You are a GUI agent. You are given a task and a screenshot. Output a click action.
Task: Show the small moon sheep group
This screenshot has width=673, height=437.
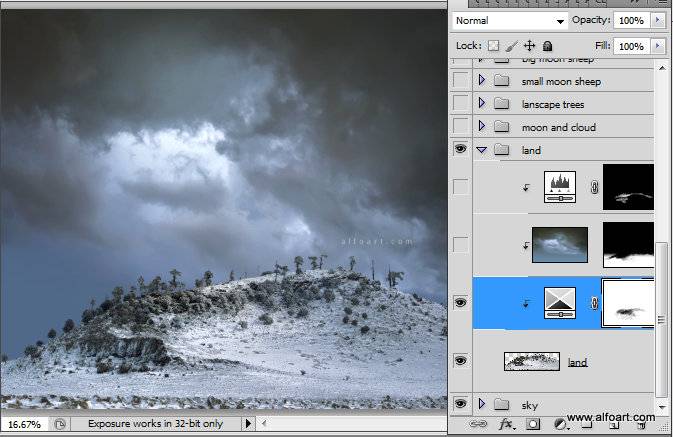pyautogui.click(x=460, y=80)
